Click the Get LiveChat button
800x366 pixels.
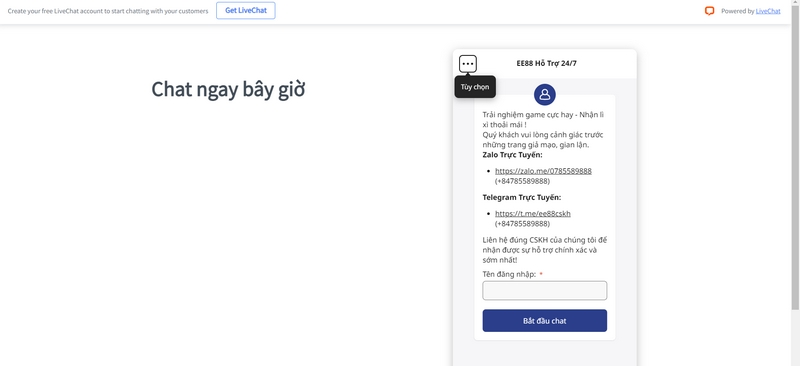(245, 11)
